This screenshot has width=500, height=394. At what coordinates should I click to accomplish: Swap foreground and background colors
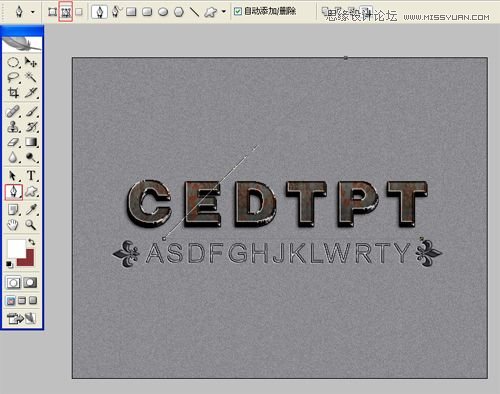pos(31,242)
